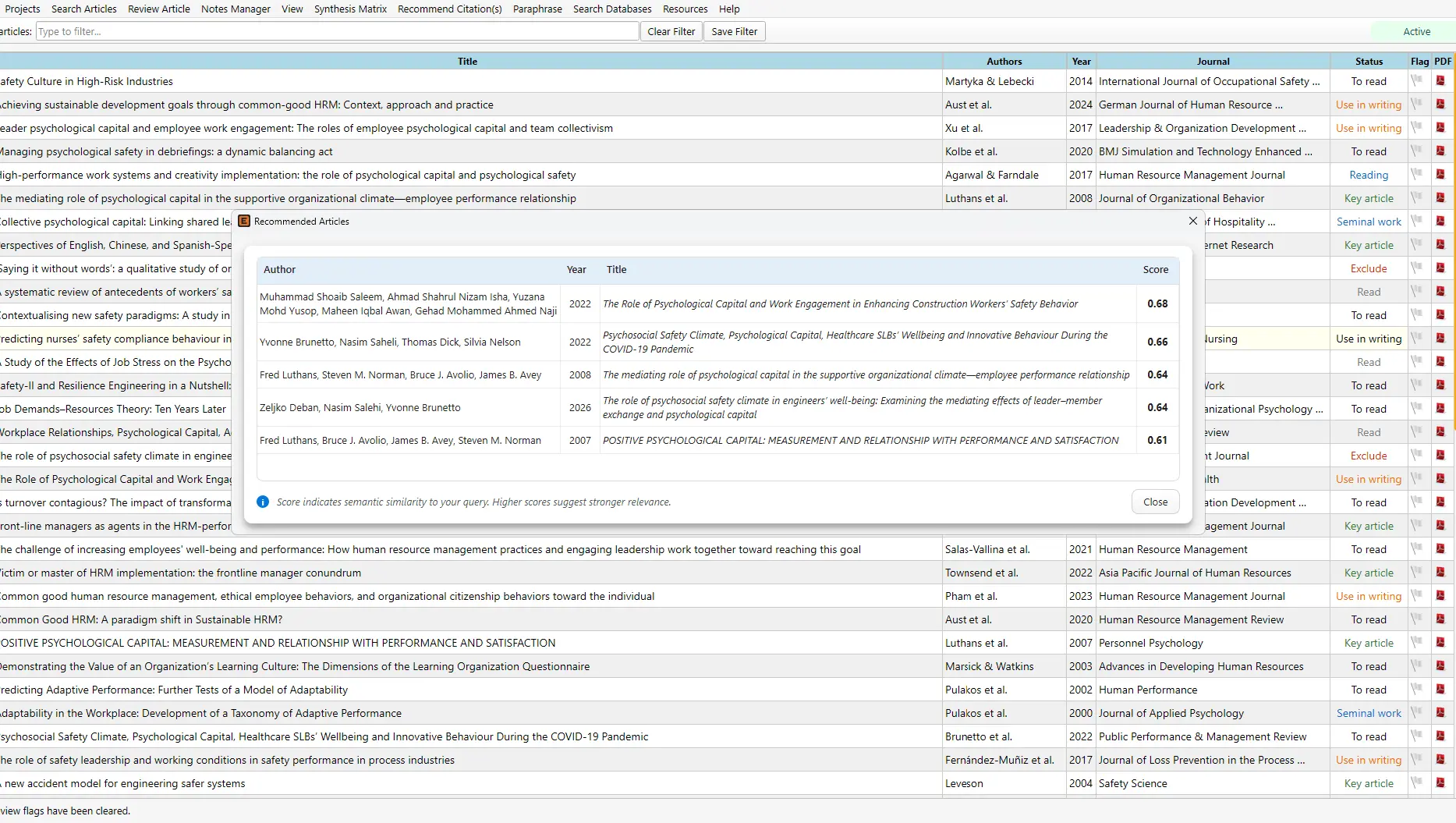Flag the Brunetto et al. 2022 article

click(1417, 736)
